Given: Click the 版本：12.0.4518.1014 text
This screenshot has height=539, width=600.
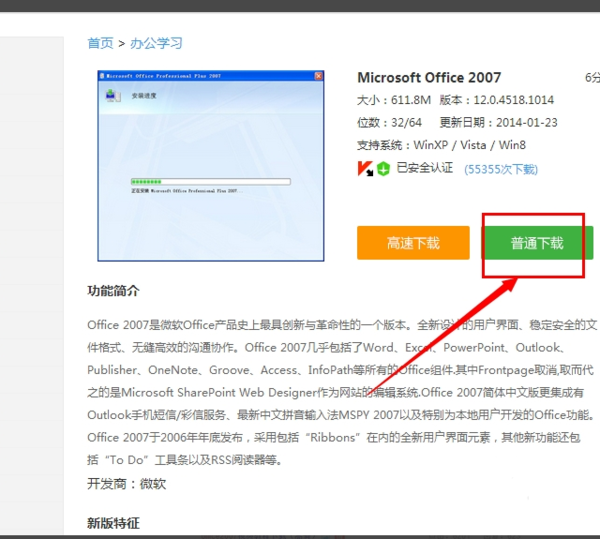Looking at the screenshot, I should click(497, 100).
